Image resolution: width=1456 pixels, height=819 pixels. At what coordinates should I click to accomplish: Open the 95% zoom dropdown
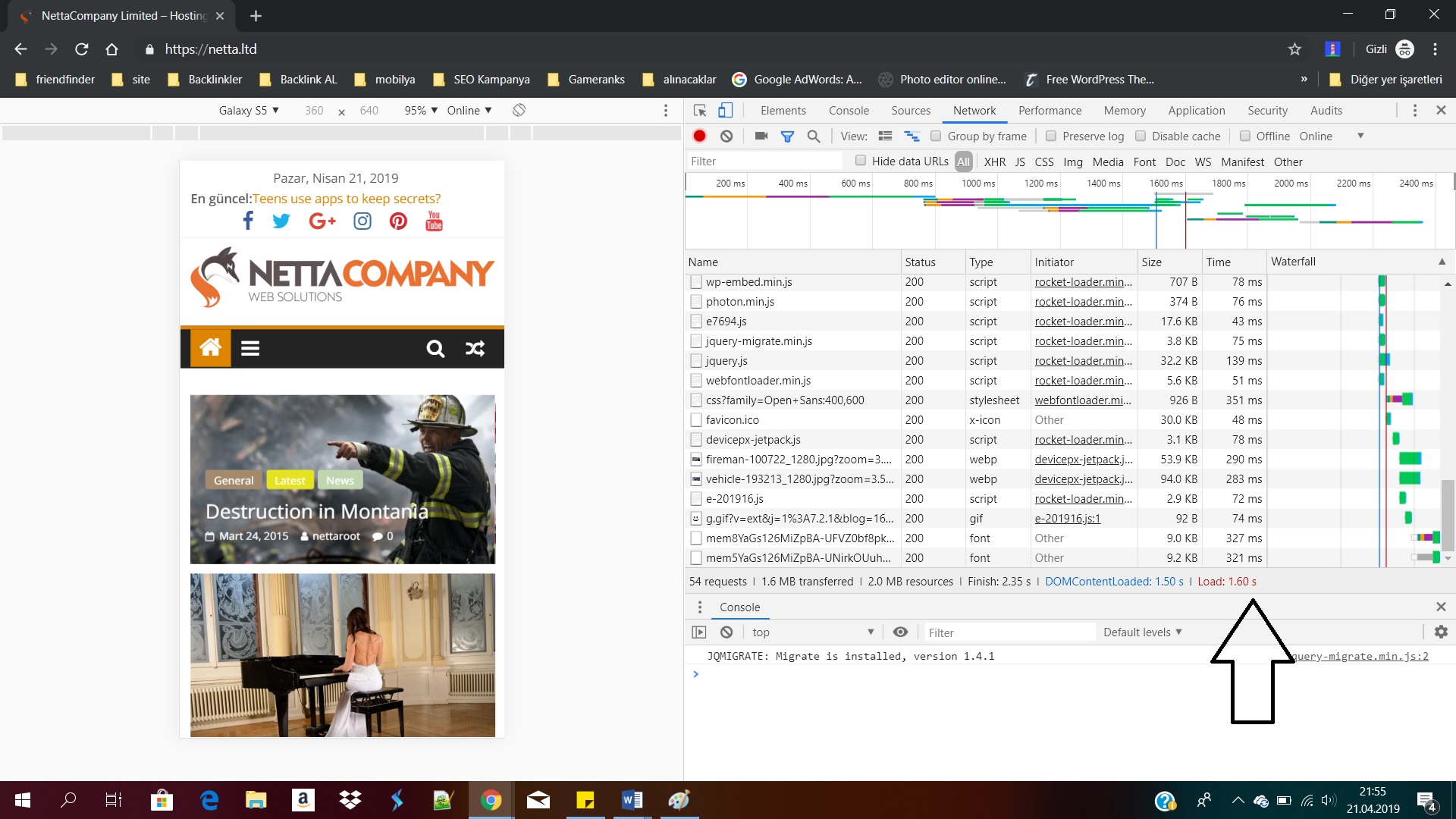tap(421, 111)
